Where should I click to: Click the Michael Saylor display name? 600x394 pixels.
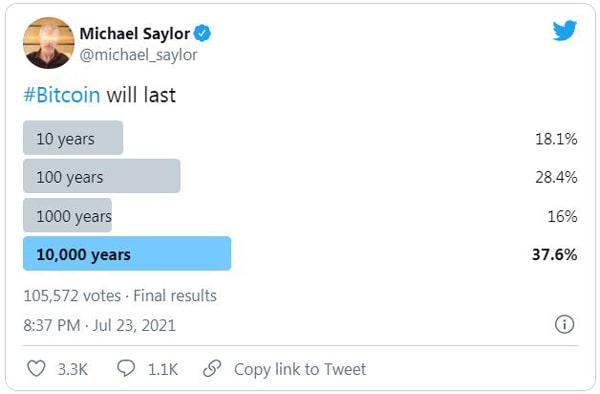[135, 34]
